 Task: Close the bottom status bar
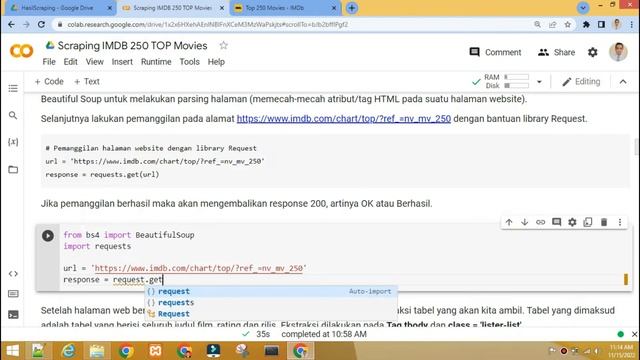634,334
